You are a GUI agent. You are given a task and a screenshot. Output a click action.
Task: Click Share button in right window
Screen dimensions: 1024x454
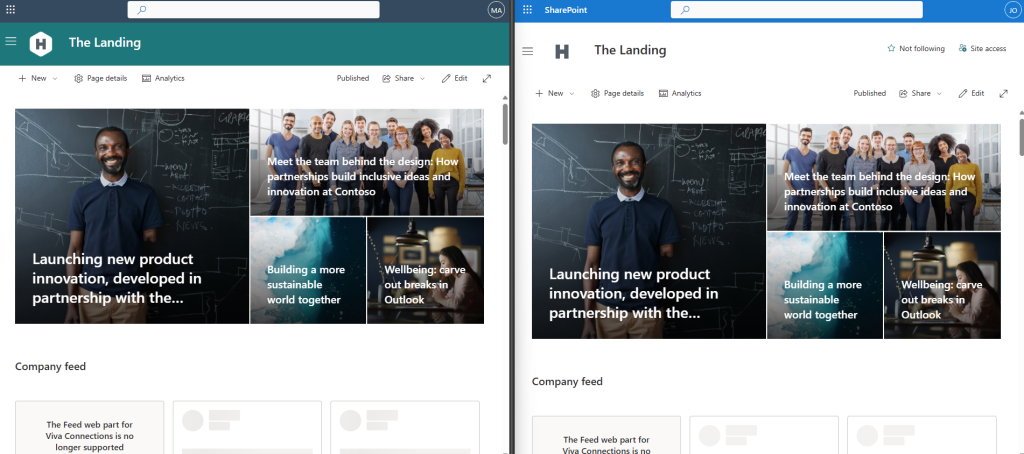click(x=915, y=93)
